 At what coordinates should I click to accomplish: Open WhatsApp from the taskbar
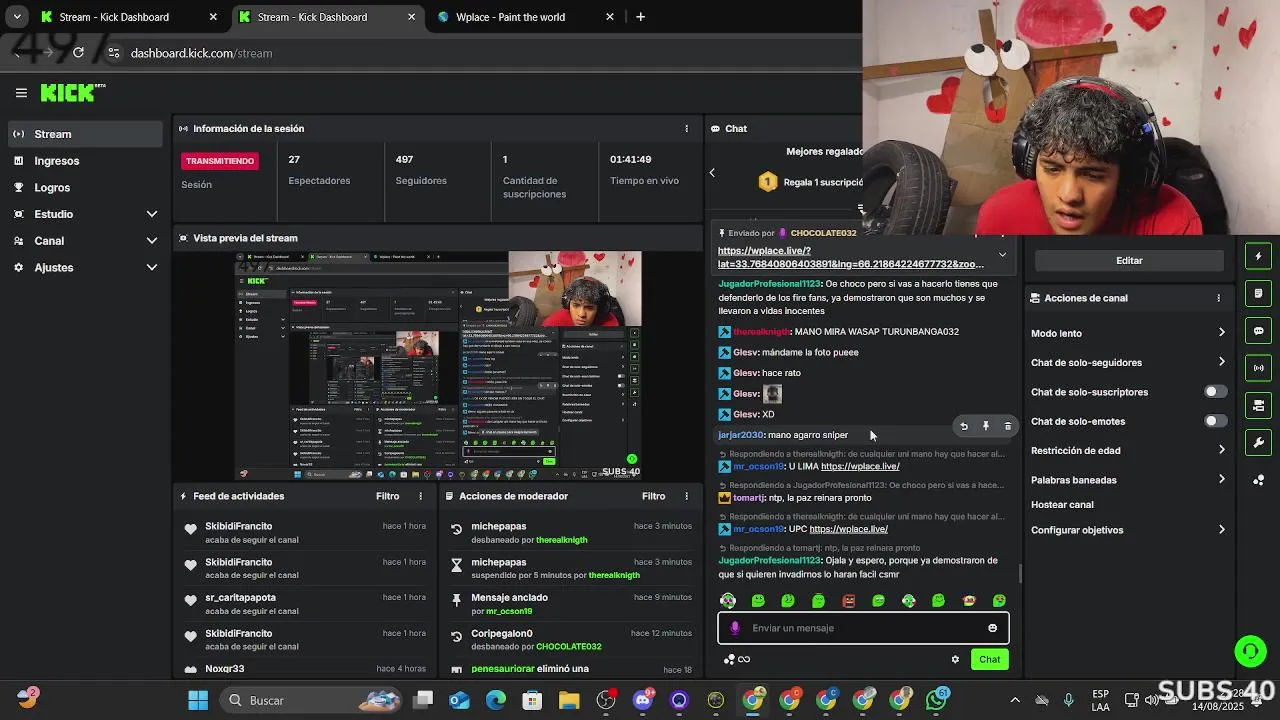pos(937,700)
